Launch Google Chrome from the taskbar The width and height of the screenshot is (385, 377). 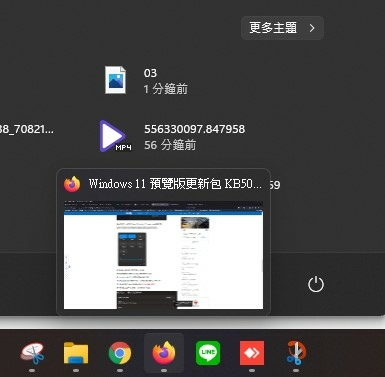point(120,353)
